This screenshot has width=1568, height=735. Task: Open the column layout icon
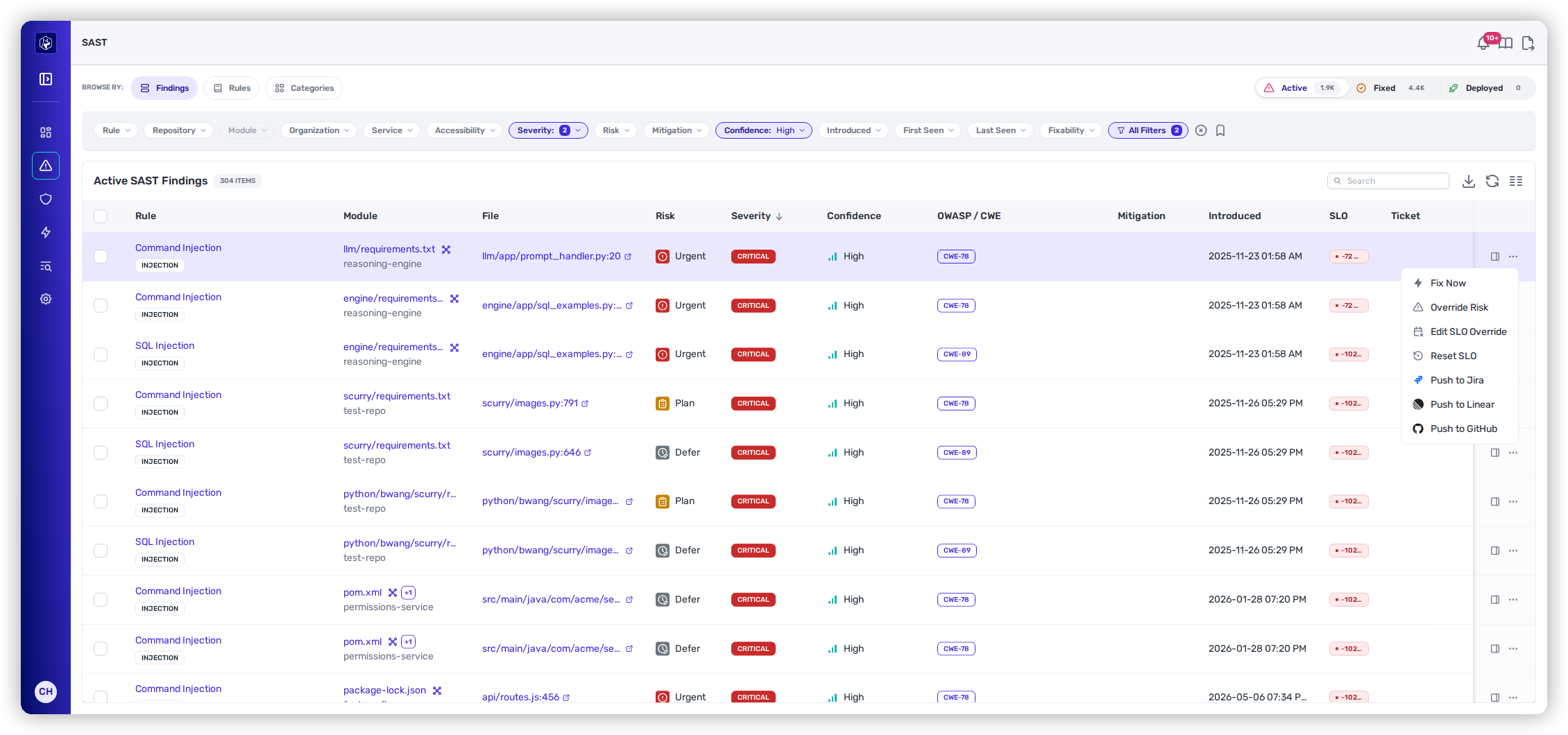1516,181
